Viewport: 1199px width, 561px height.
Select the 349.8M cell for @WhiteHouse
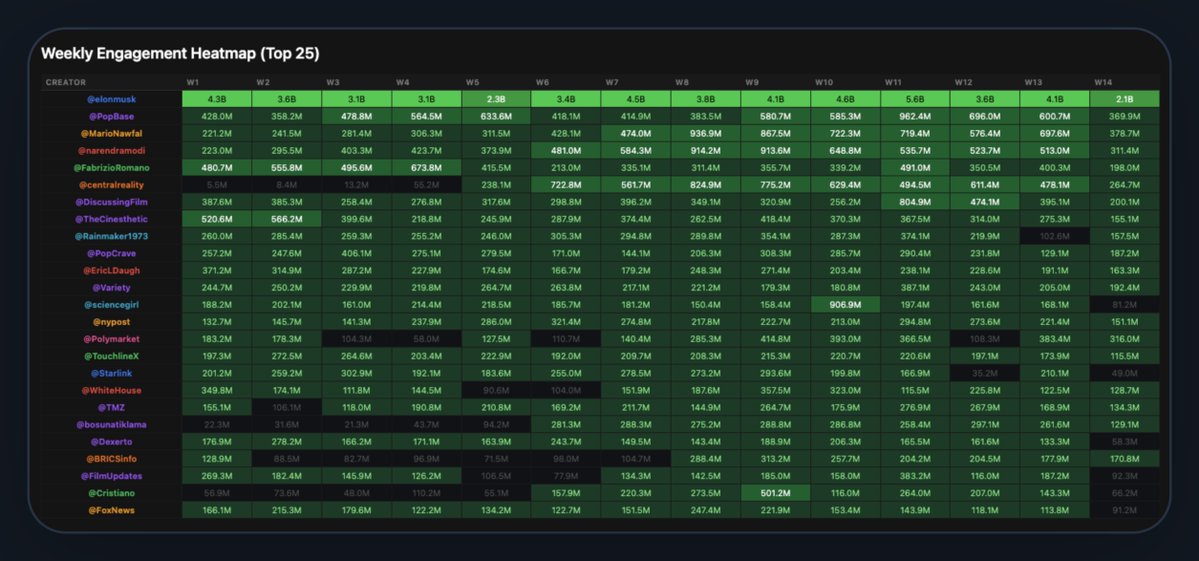point(216,390)
